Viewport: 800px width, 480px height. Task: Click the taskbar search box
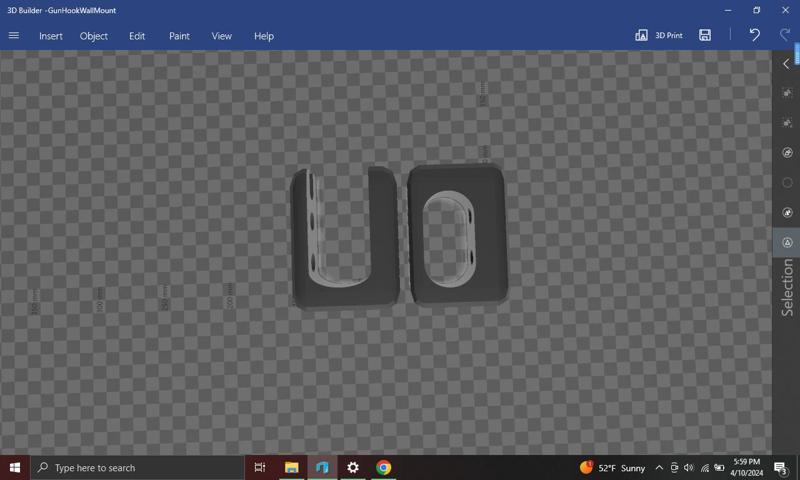(x=138, y=468)
